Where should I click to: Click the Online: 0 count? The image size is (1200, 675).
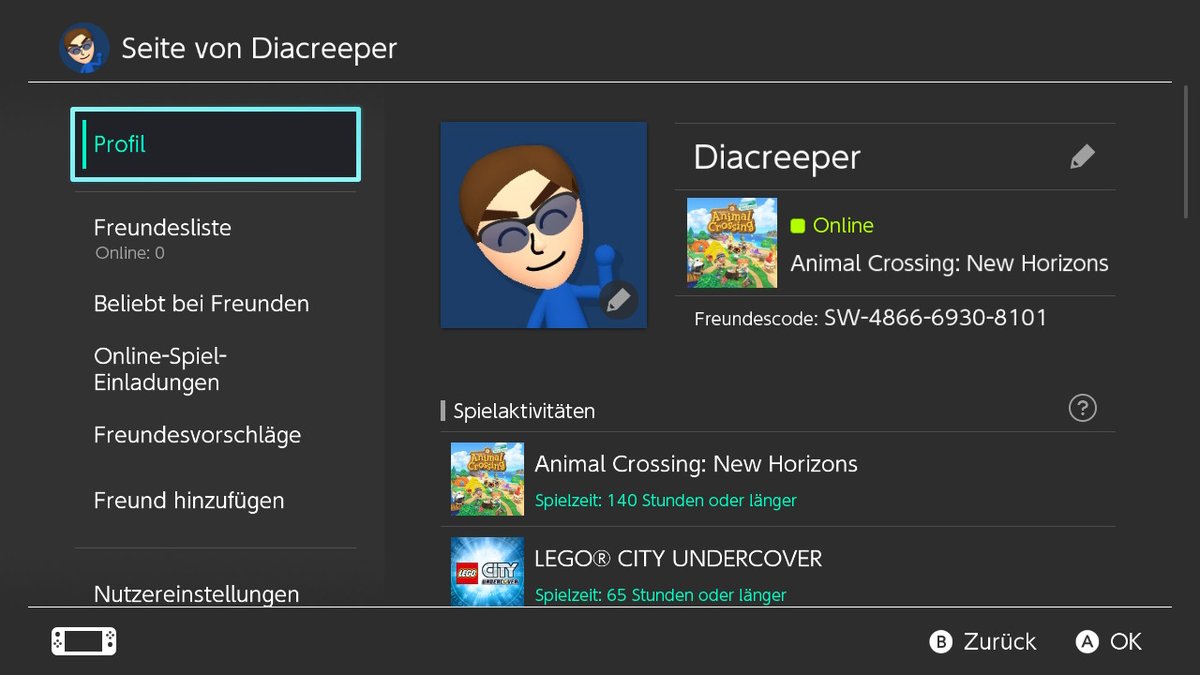click(x=130, y=254)
